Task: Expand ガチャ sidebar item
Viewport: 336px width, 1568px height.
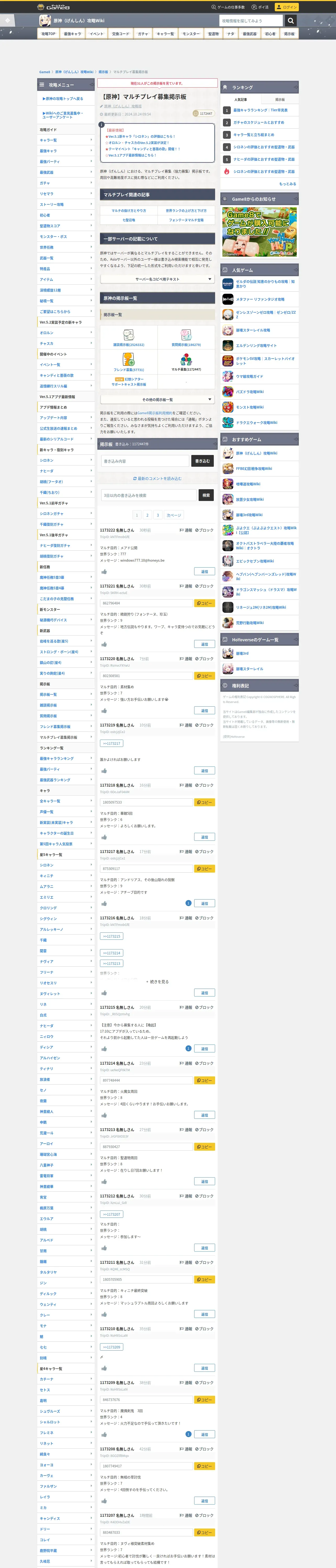Action: [x=66, y=183]
